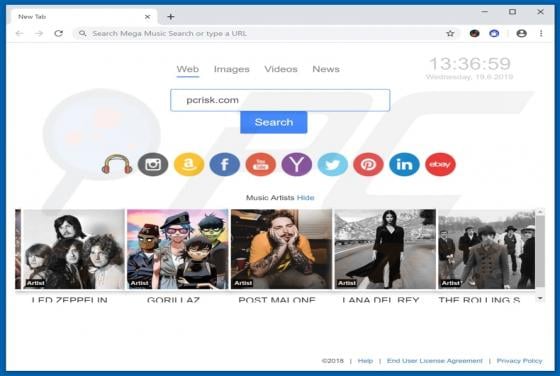Viewport: 560px width, 376px height.
Task: Open the Amazon shortcut icon
Action: [189, 164]
